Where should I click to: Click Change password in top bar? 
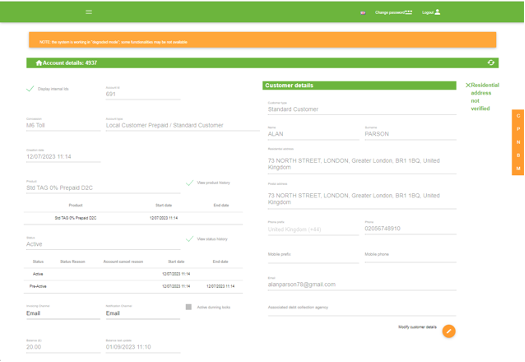393,12
